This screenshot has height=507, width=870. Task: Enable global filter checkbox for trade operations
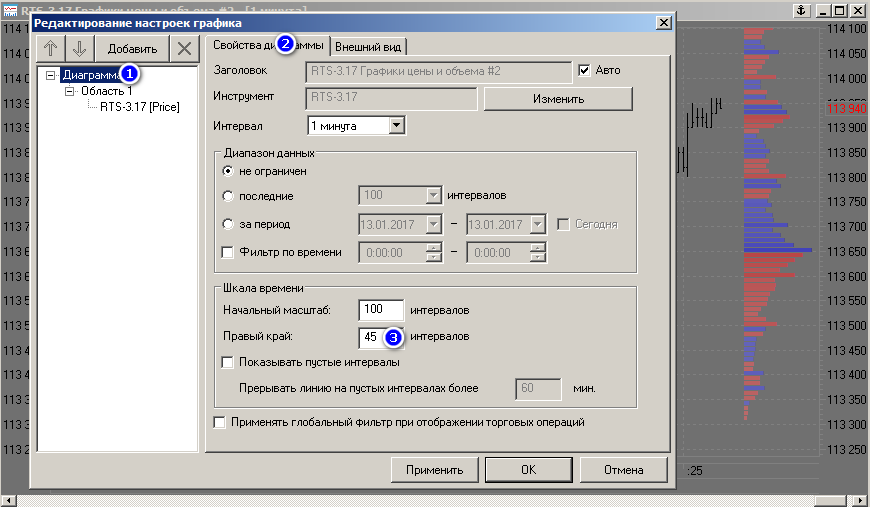point(220,423)
